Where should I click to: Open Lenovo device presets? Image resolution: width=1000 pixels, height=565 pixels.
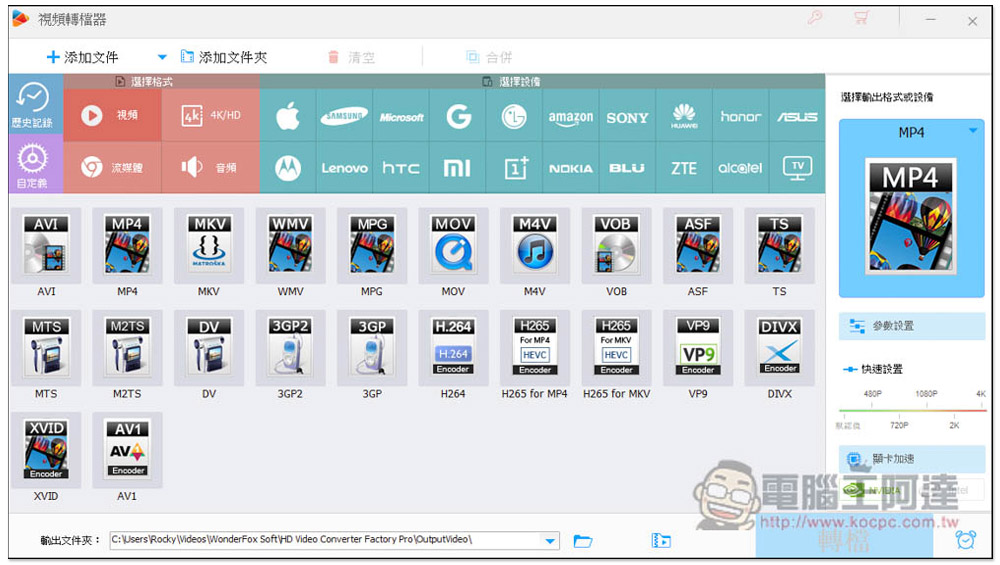pos(344,168)
